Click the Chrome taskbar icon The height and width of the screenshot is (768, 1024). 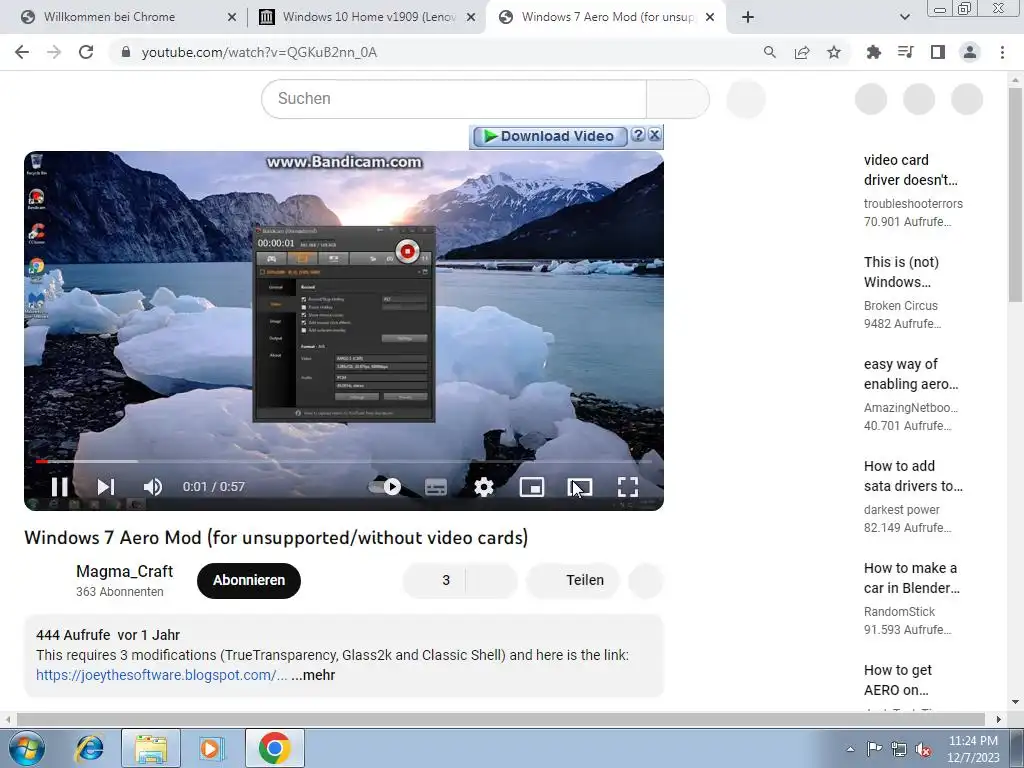point(274,748)
